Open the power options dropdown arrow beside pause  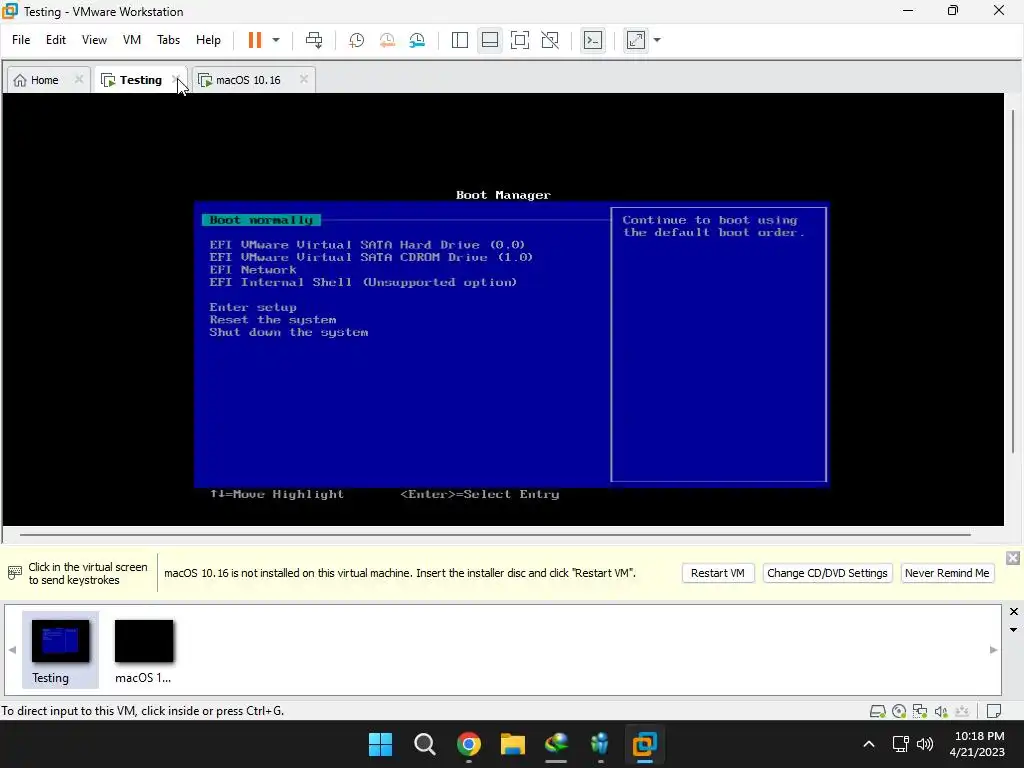click(276, 40)
